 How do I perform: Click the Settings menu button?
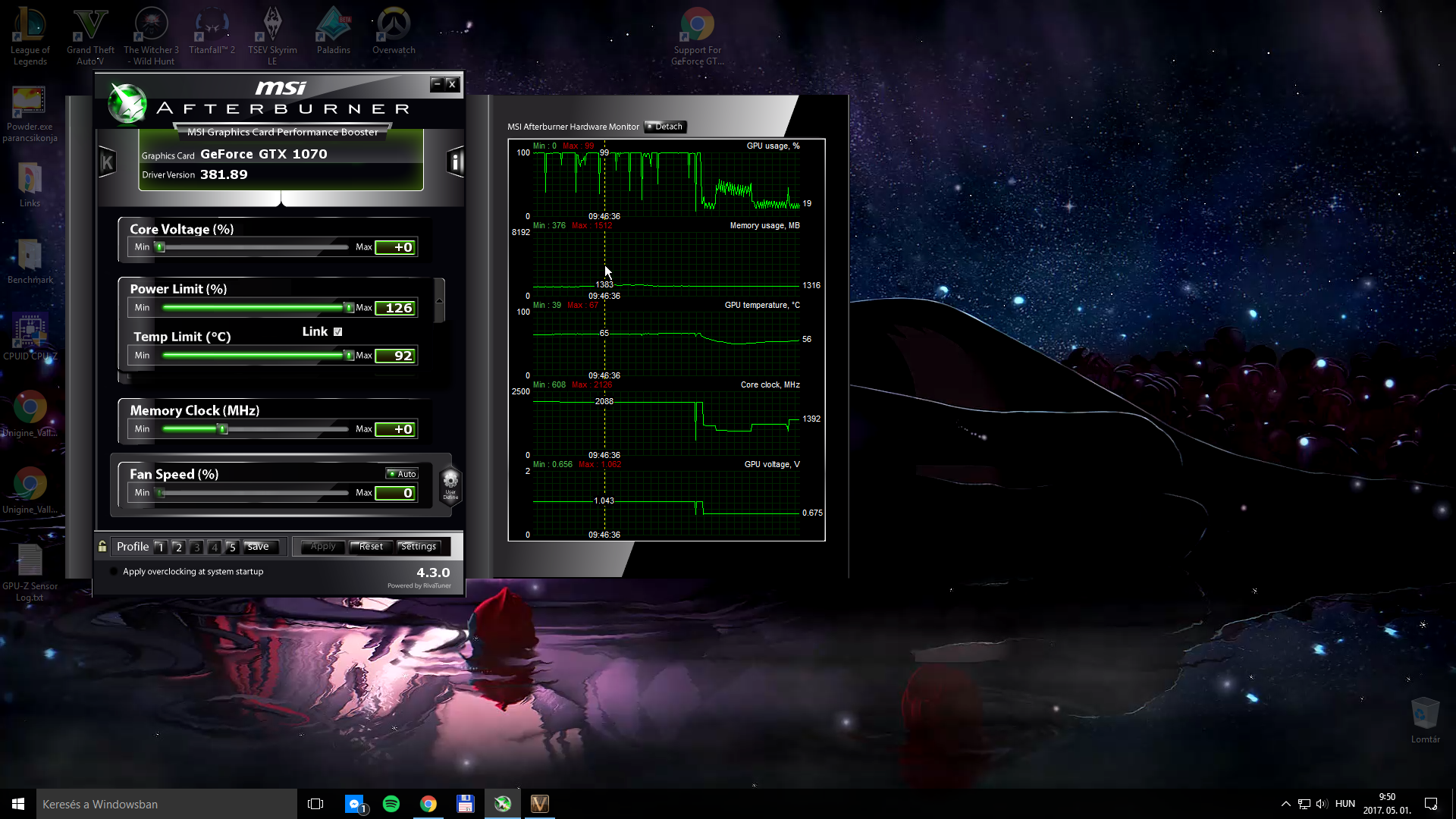tap(419, 546)
